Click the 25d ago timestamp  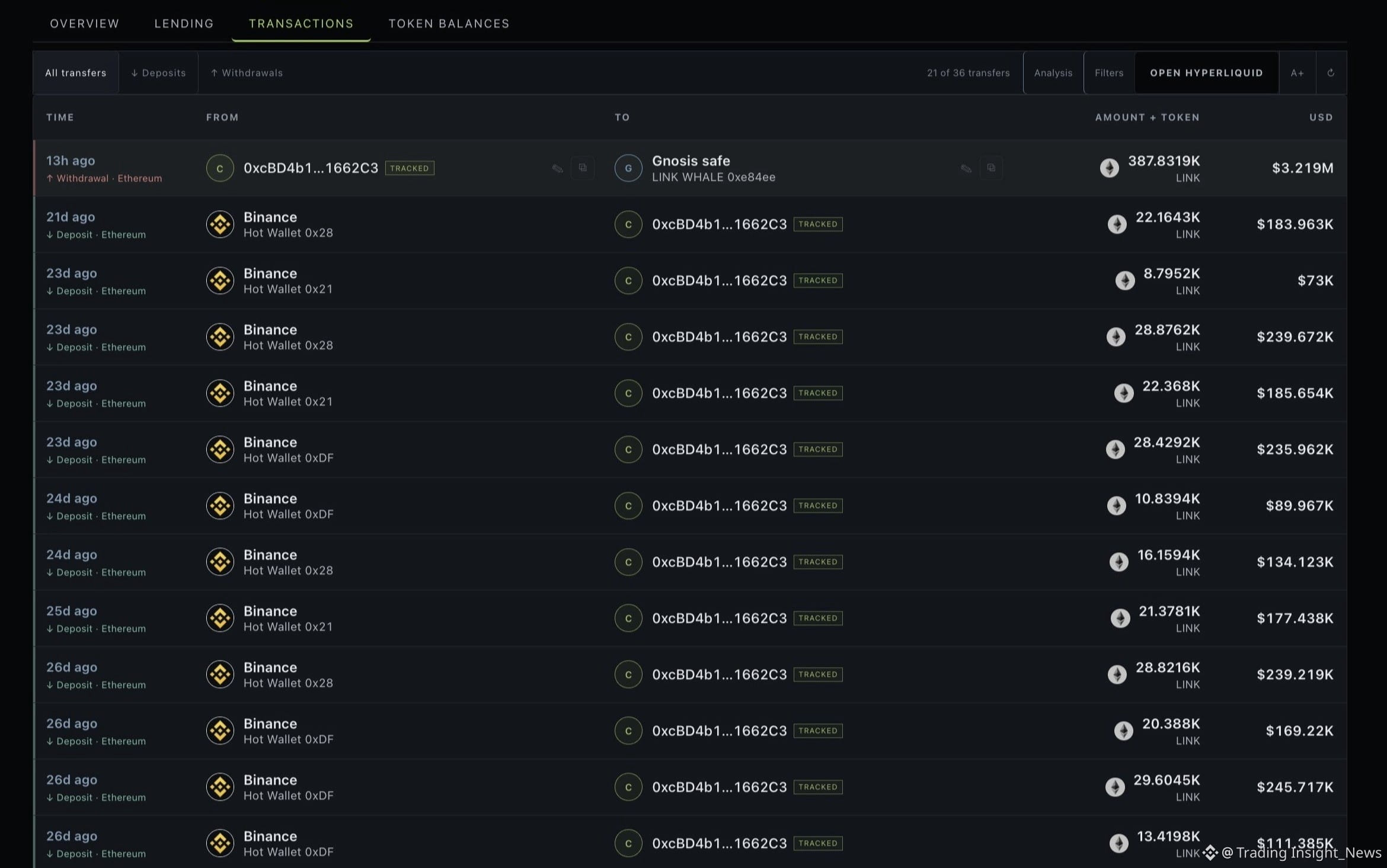[x=71, y=611]
